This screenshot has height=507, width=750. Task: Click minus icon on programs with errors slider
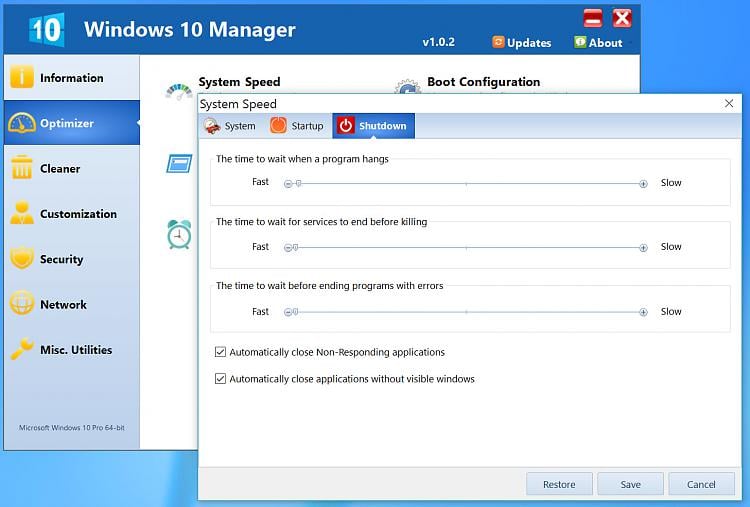coord(288,312)
